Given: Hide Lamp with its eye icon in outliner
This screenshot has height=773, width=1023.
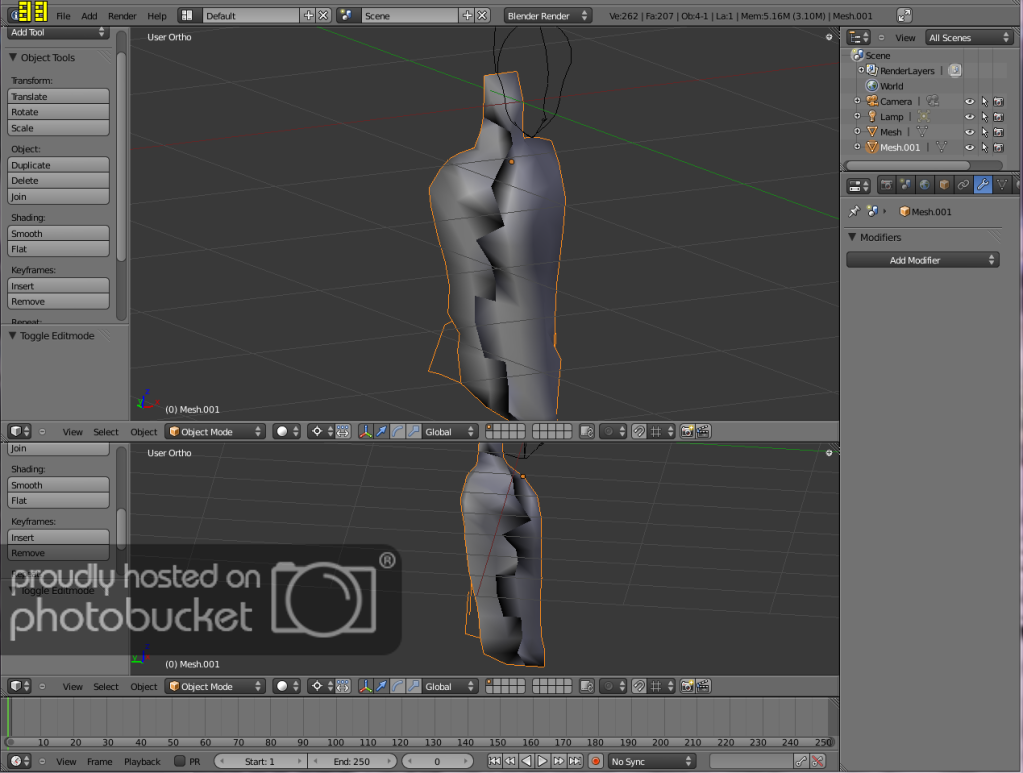Looking at the screenshot, I should coord(970,117).
